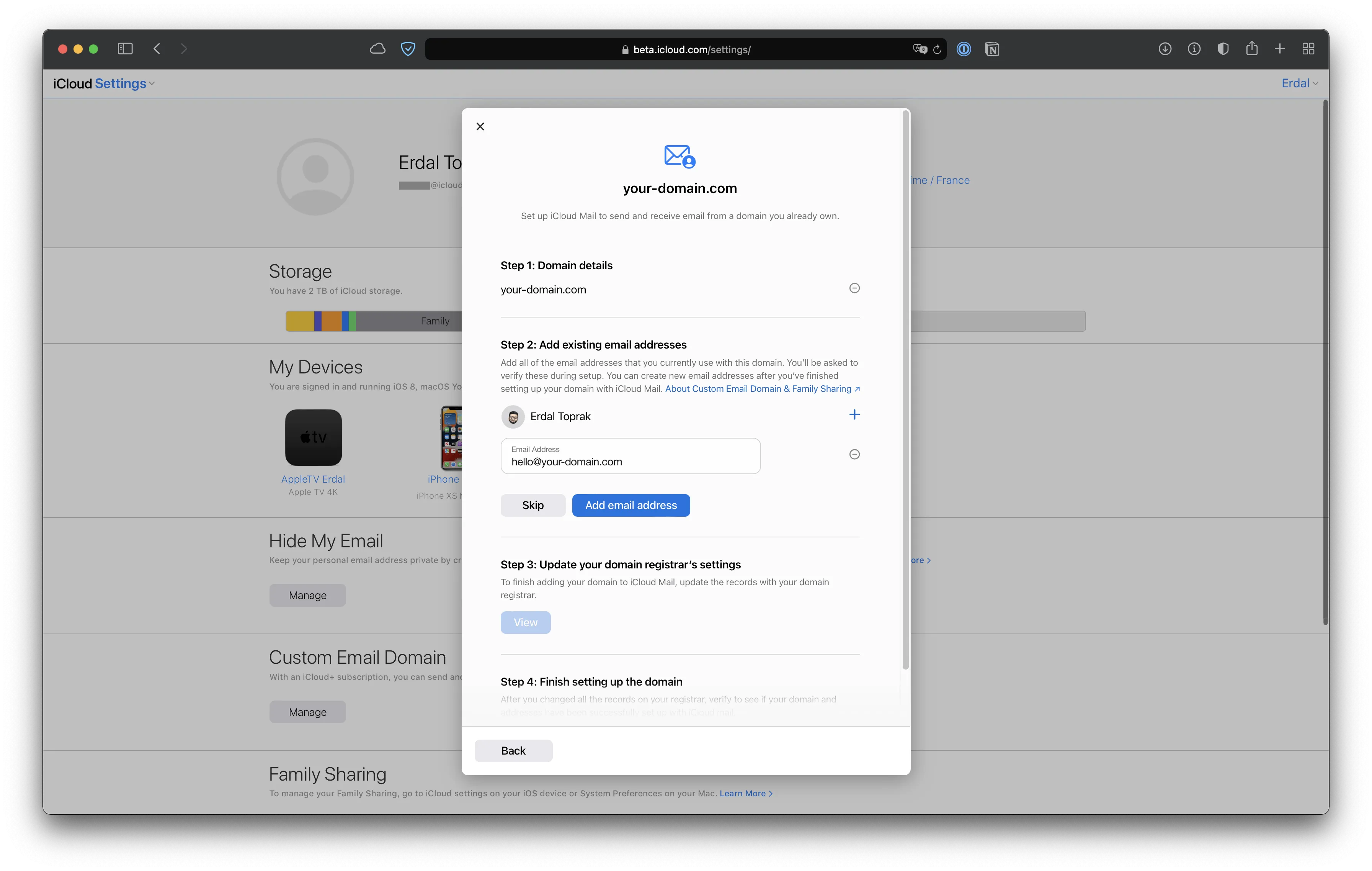
Task: Add another person with the plus icon
Action: 854,414
